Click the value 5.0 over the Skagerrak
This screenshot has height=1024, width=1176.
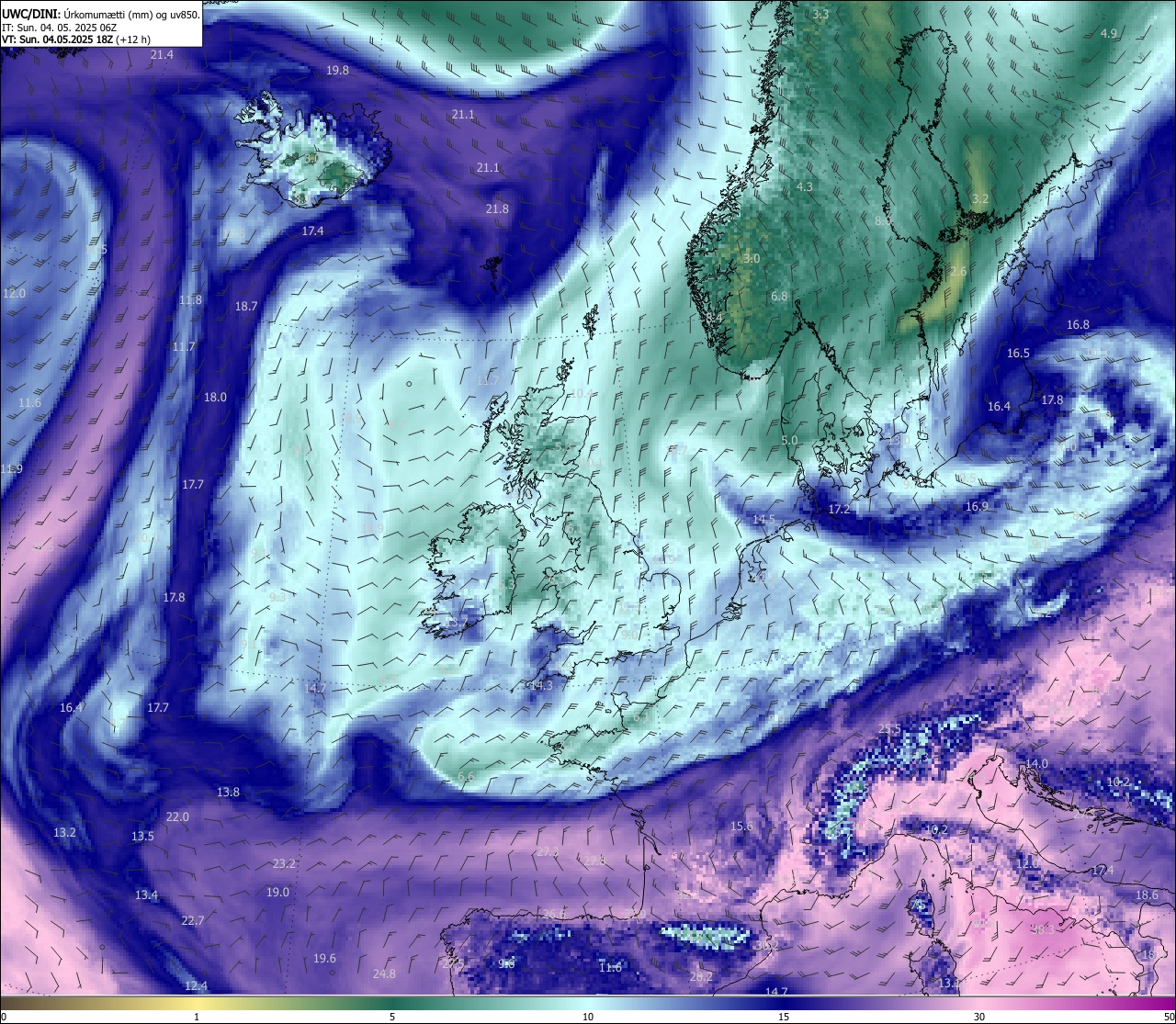pyautogui.click(x=789, y=441)
